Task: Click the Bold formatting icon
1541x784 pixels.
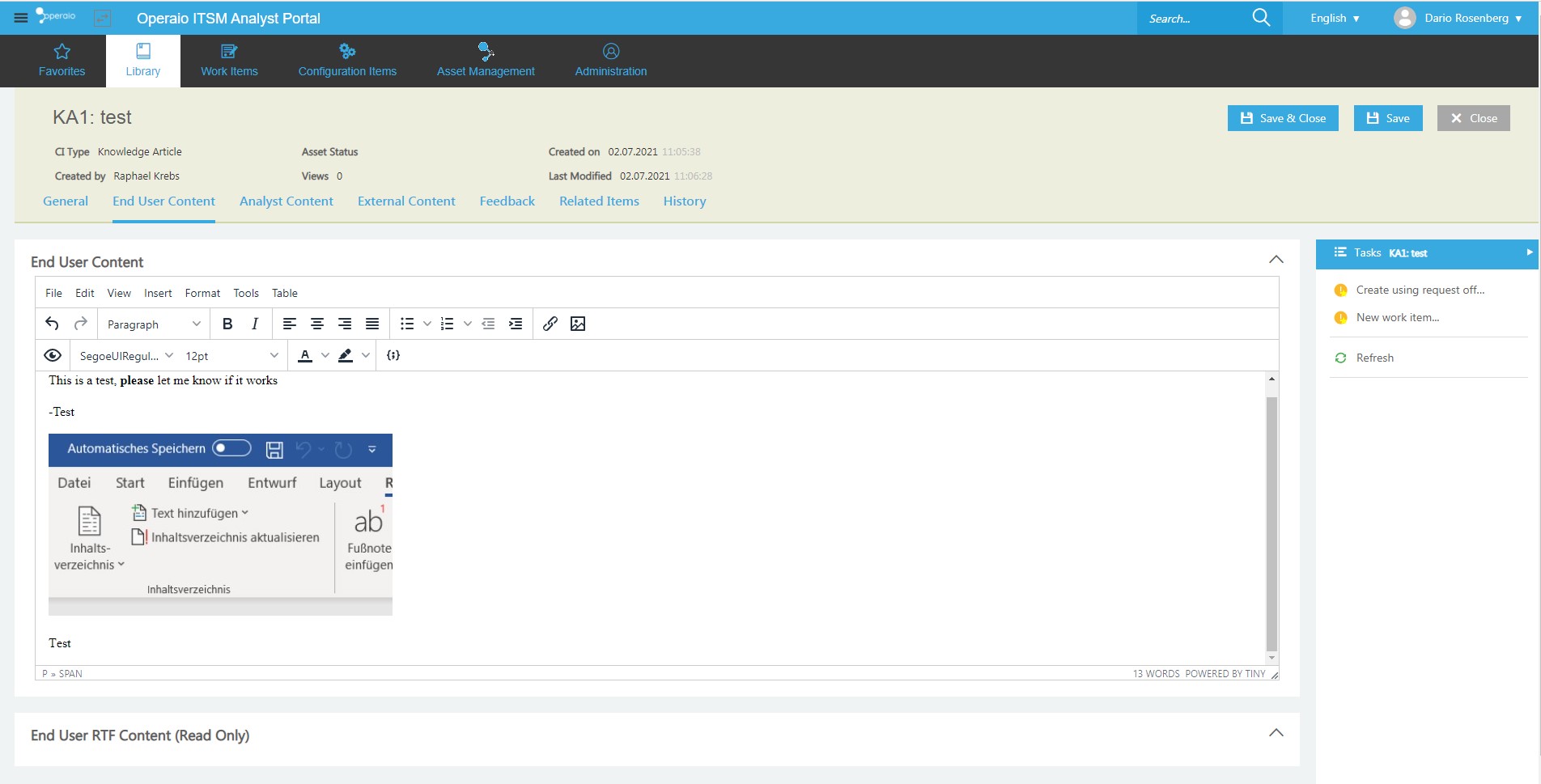Action: 227,324
